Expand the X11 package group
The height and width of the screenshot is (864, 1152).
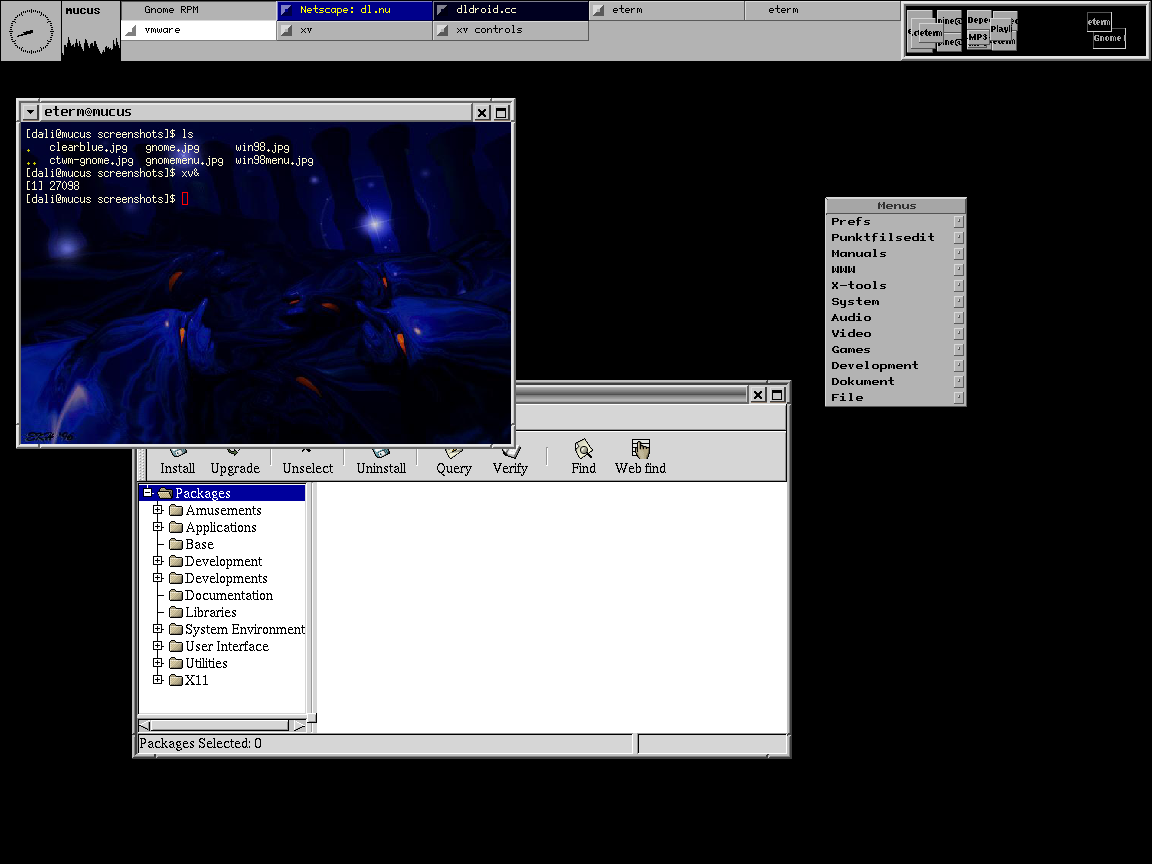[x=157, y=680]
